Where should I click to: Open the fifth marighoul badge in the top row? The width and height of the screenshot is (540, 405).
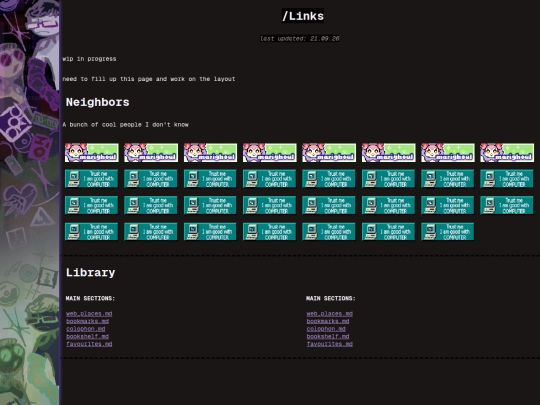[x=329, y=153]
